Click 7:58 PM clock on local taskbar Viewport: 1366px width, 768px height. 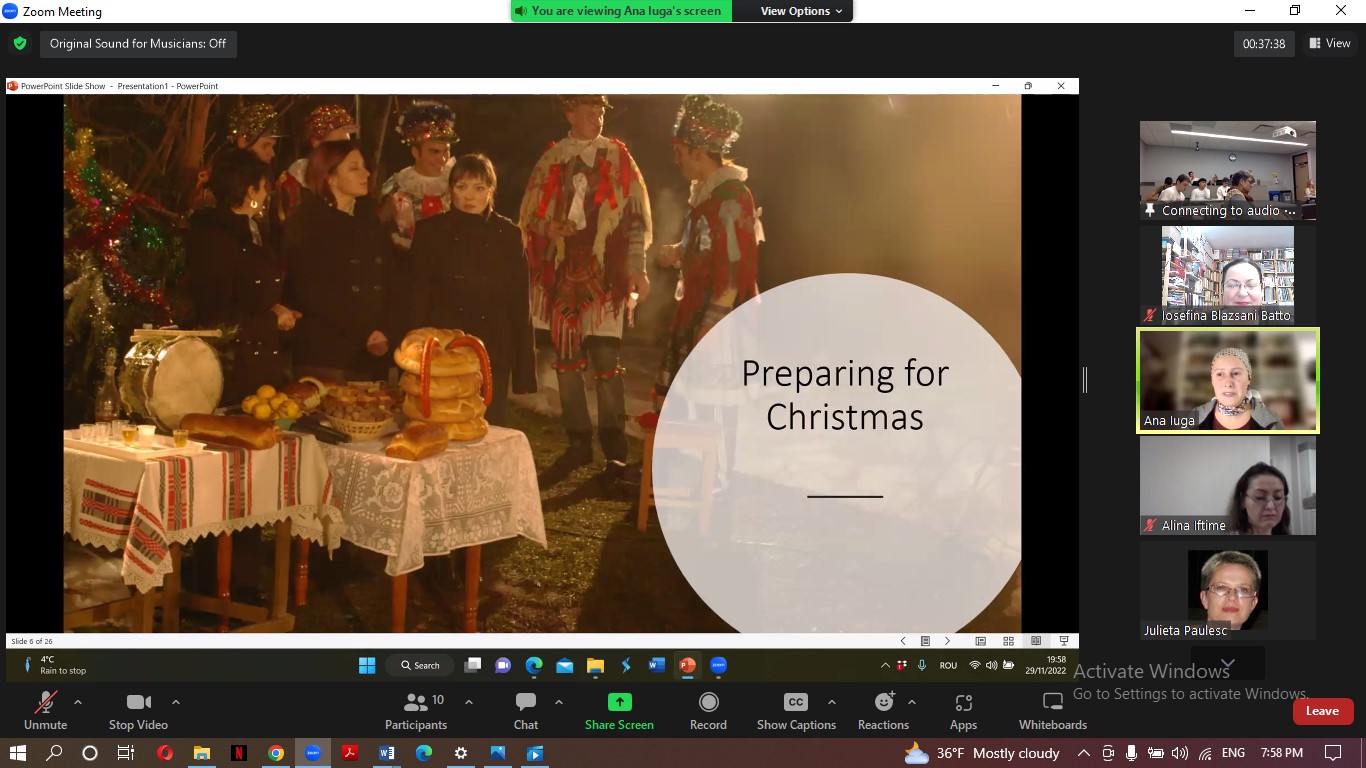coord(1281,753)
